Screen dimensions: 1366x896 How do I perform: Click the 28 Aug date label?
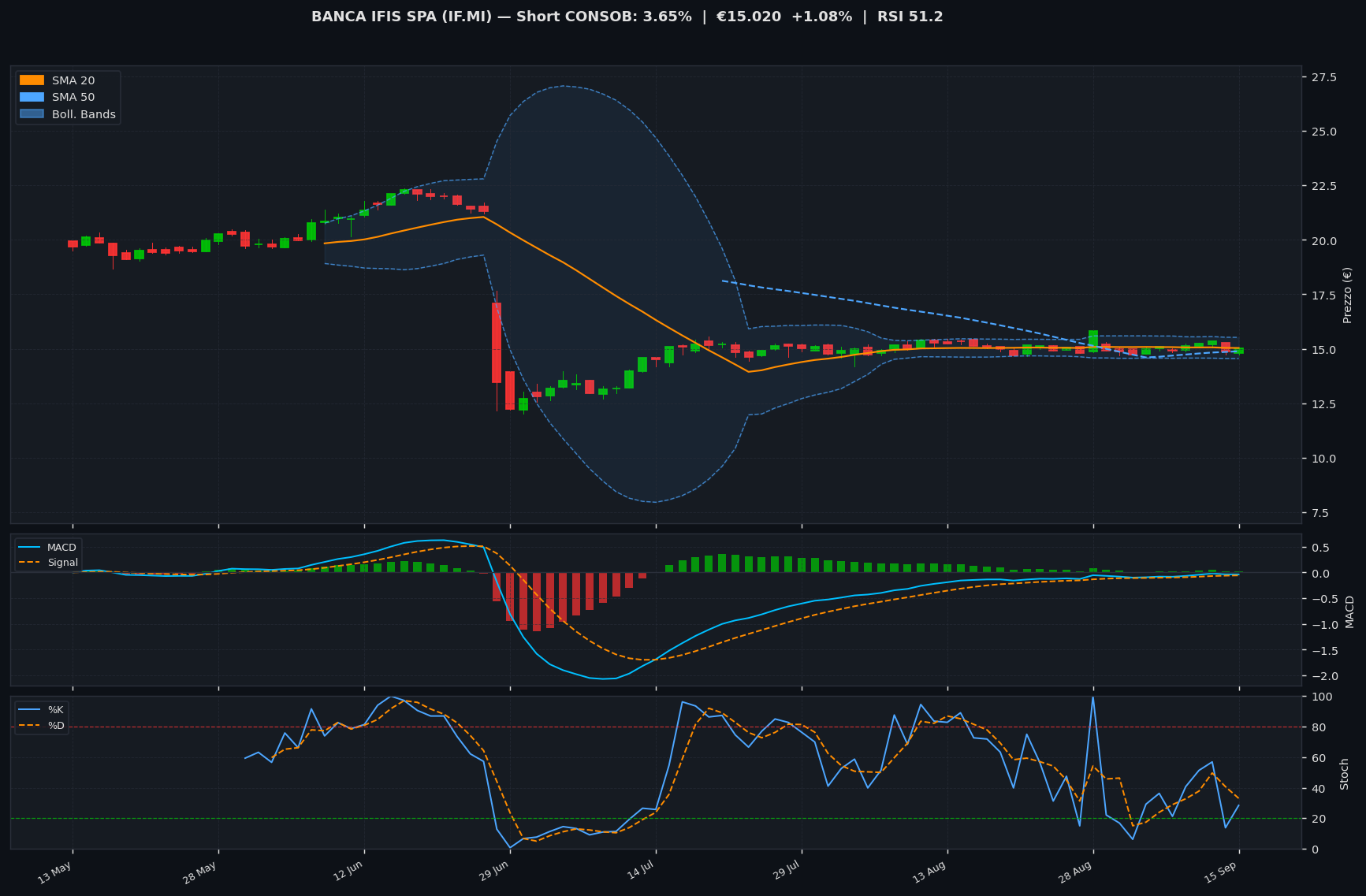coord(1074,874)
